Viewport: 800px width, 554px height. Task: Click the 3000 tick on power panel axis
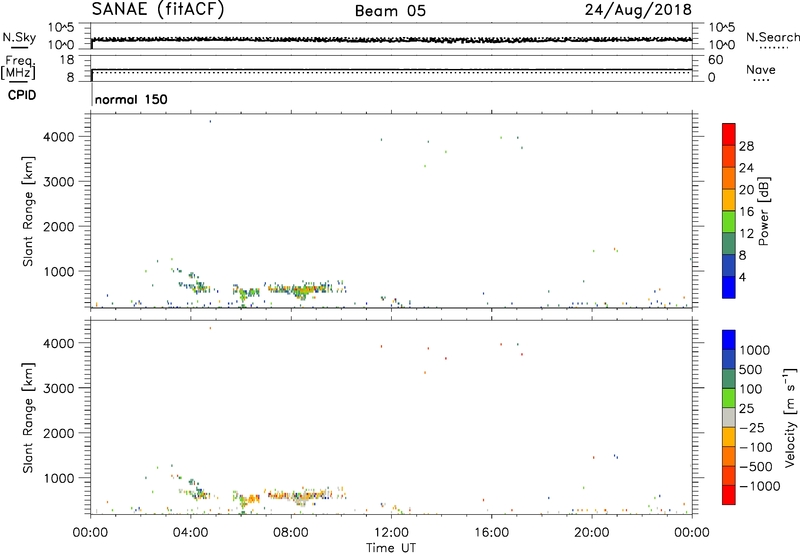click(59, 182)
